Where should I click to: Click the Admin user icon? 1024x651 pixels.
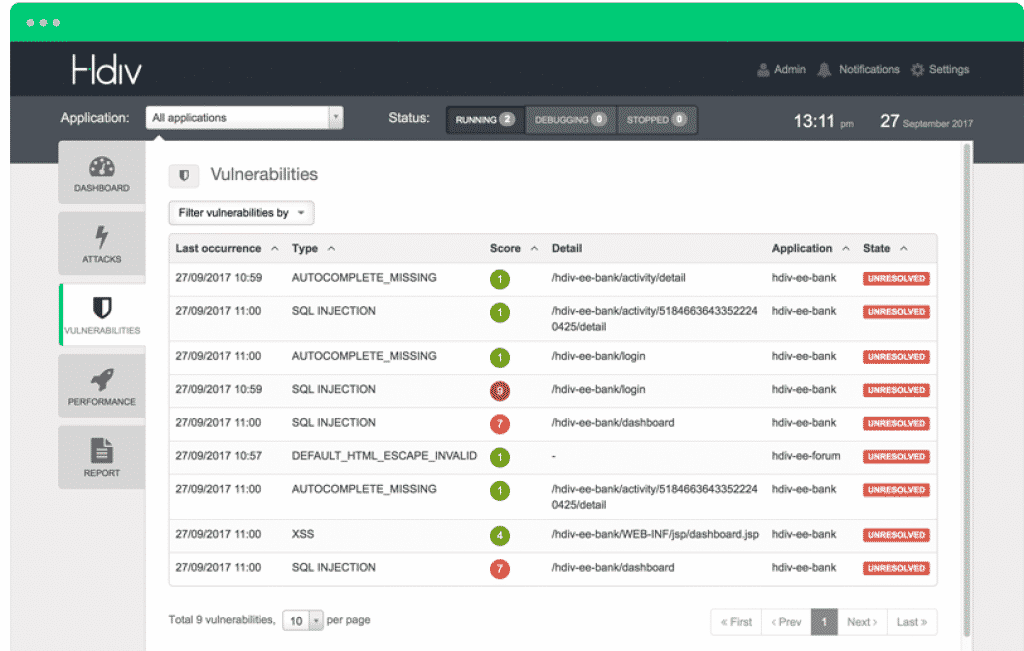[x=763, y=70]
